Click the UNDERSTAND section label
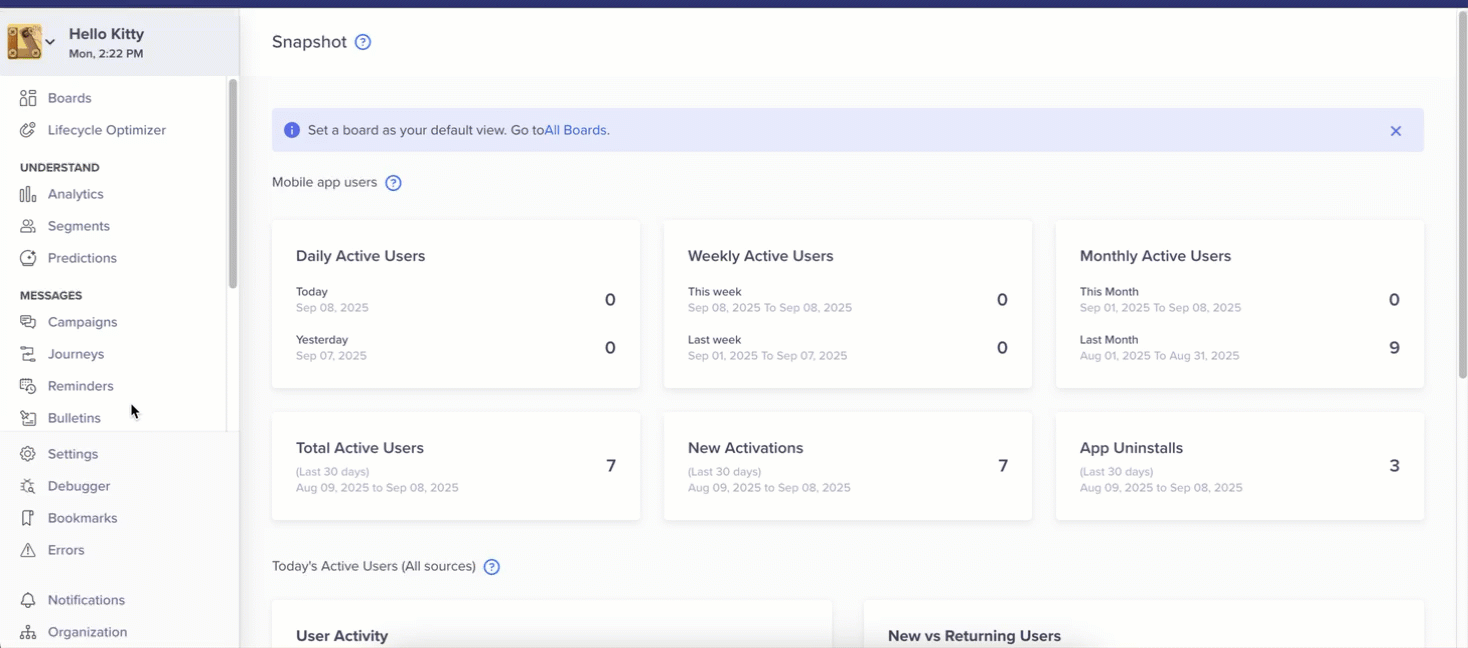The image size is (1468, 648). (x=60, y=167)
